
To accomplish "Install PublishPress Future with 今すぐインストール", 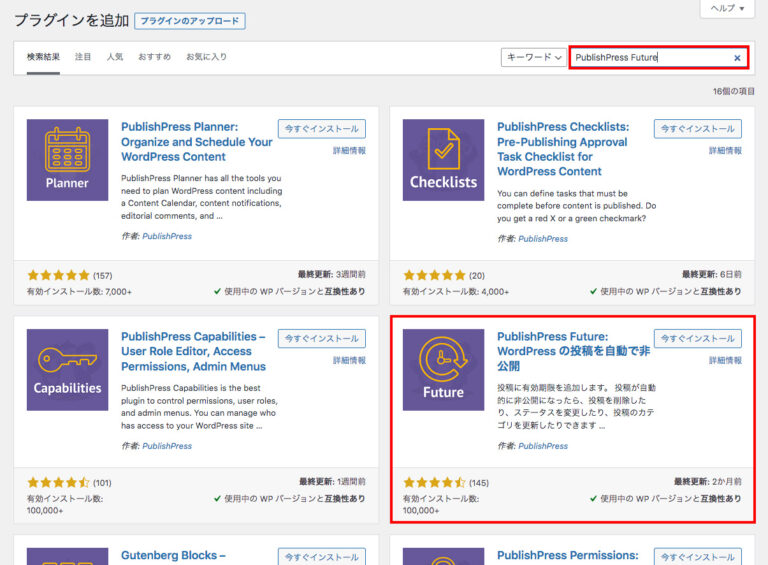I will [x=697, y=338].
